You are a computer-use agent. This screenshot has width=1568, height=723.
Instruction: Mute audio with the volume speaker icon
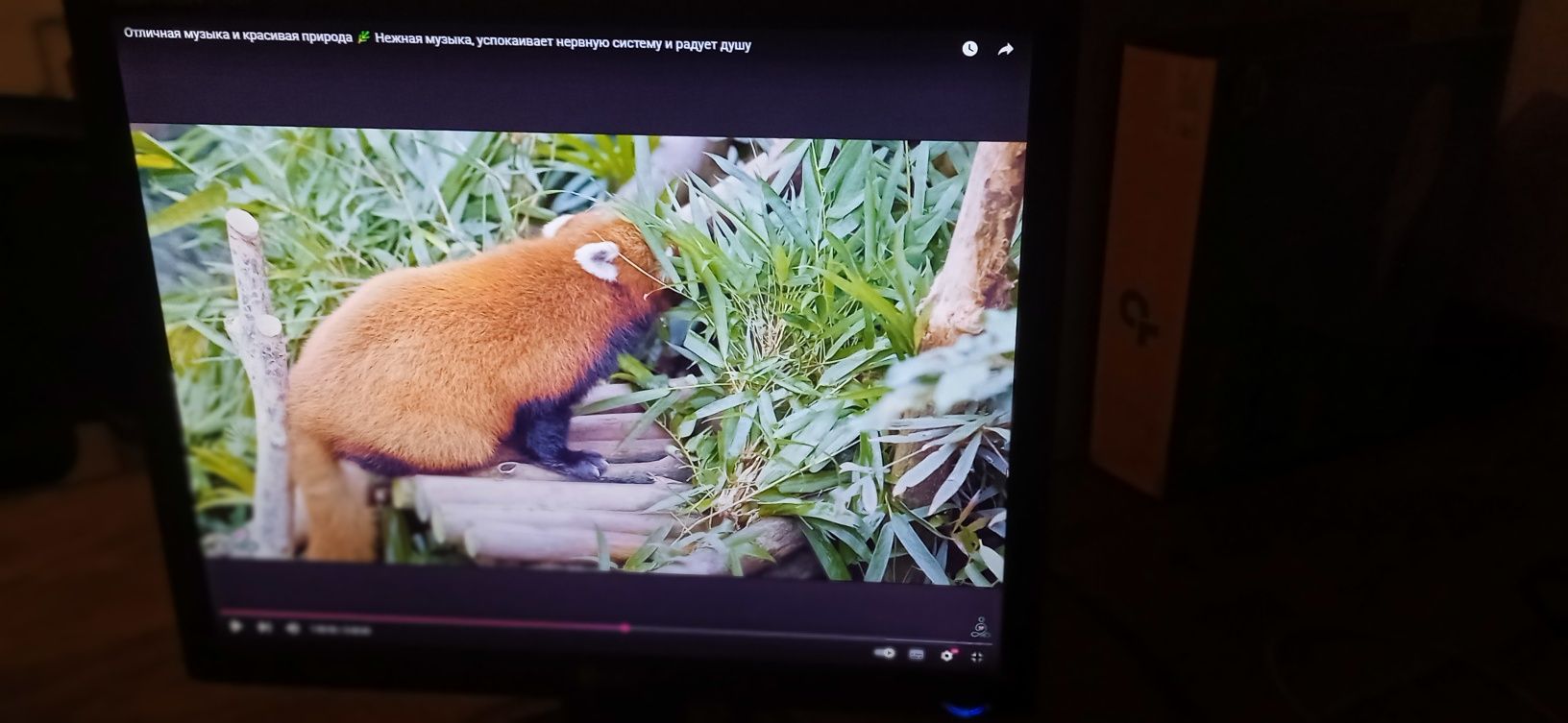coord(292,629)
